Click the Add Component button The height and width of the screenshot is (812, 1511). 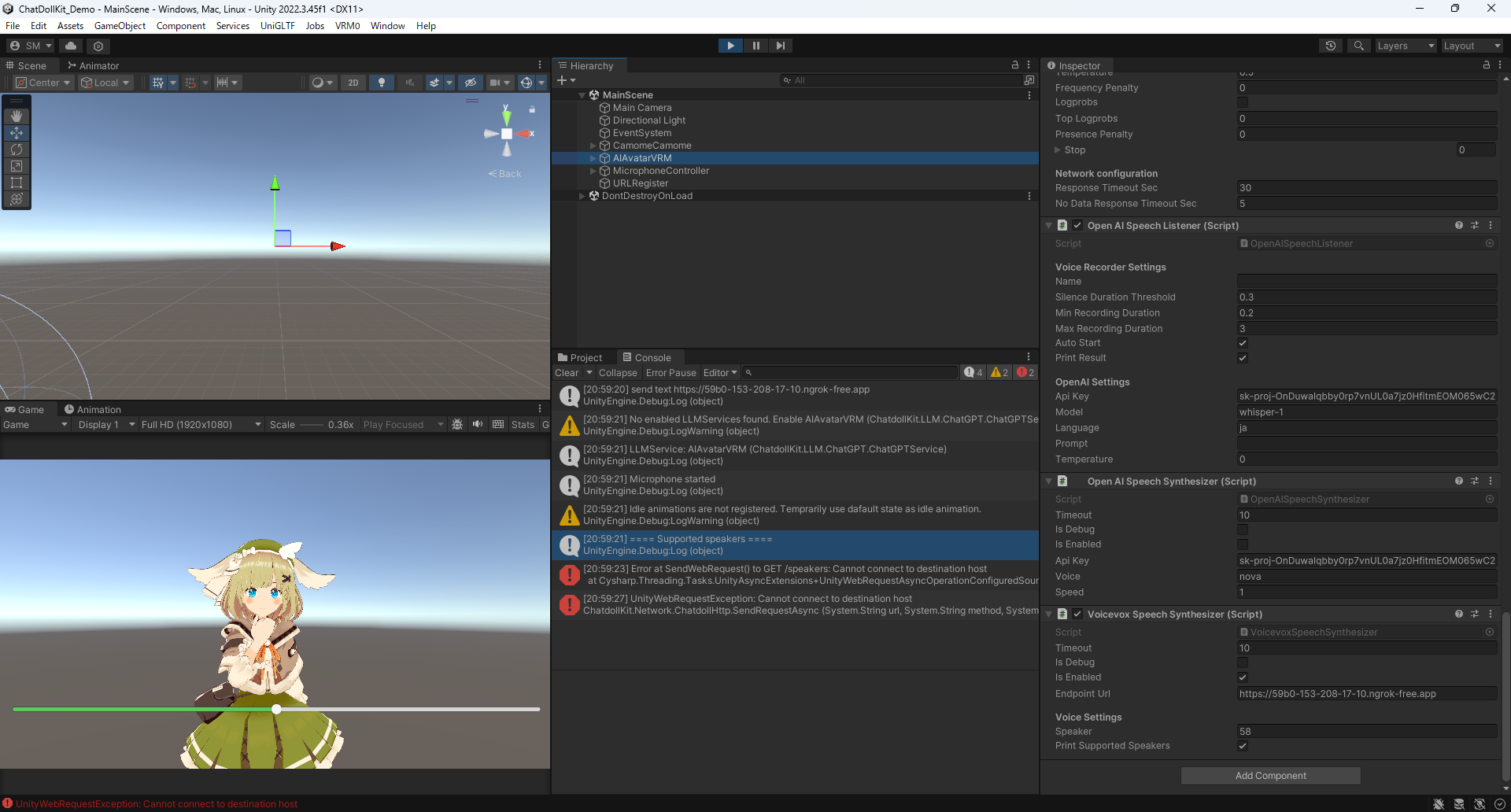(x=1270, y=776)
